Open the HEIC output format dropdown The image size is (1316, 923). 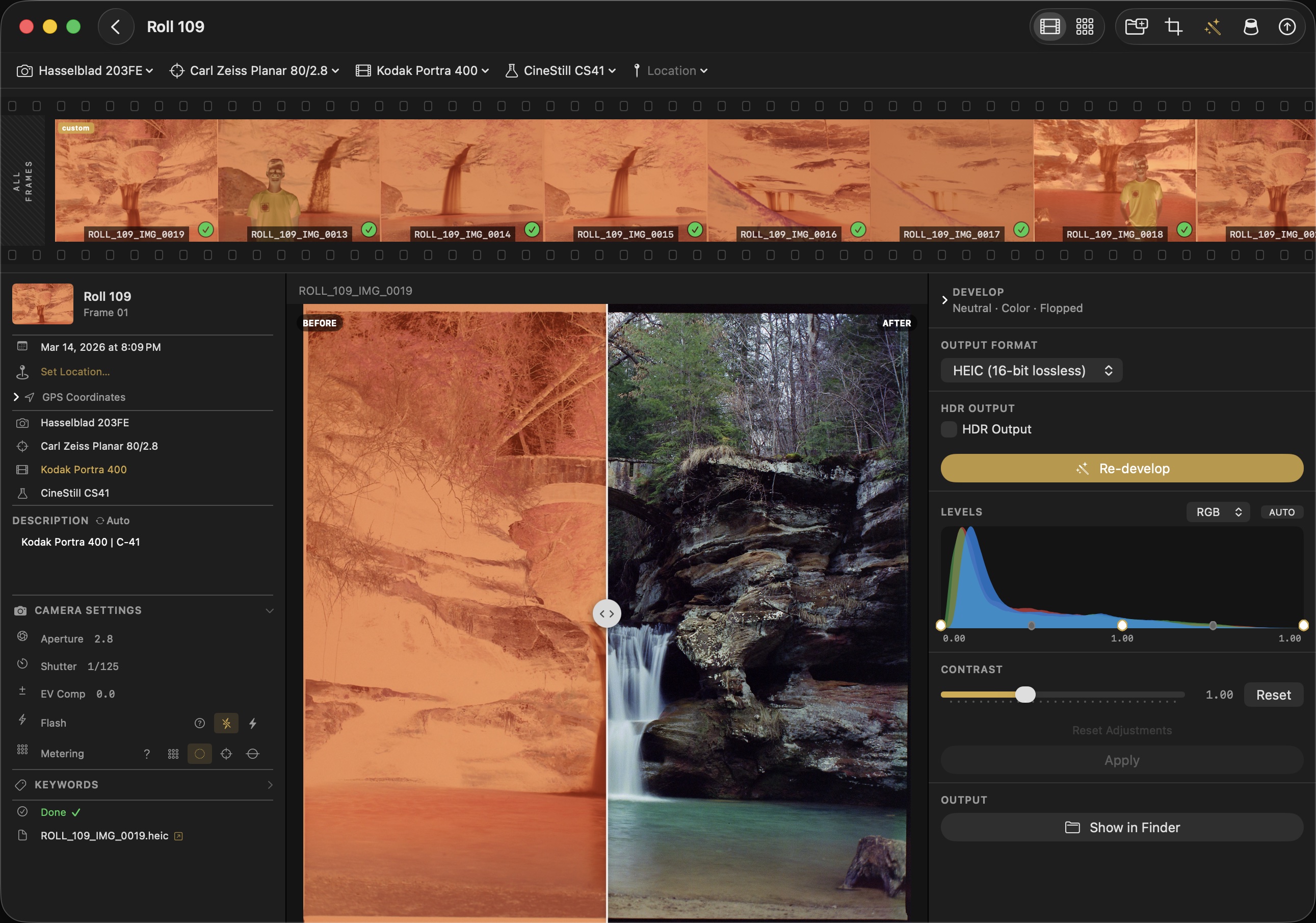[1031, 370]
